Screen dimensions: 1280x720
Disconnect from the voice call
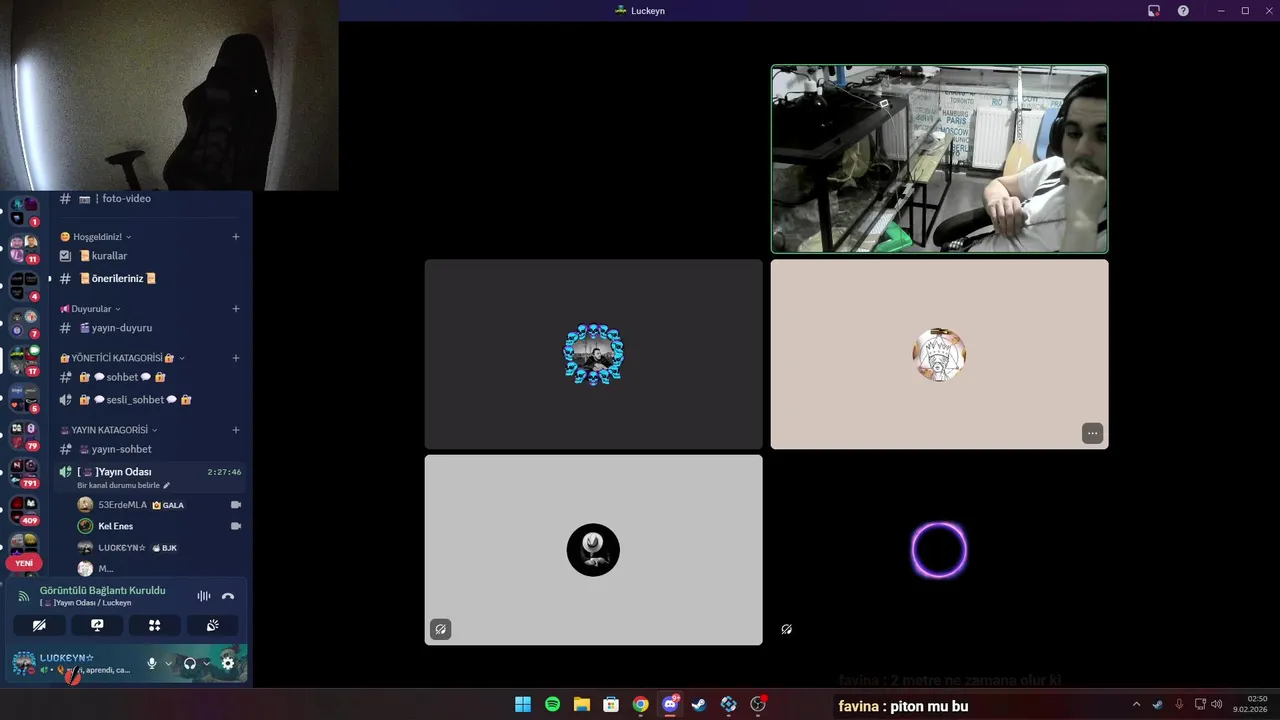tap(228, 596)
